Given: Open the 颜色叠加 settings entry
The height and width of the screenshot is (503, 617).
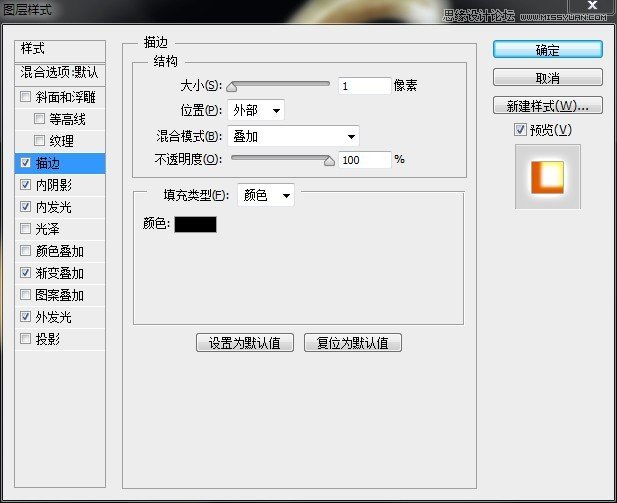Looking at the screenshot, I should pos(59,251).
